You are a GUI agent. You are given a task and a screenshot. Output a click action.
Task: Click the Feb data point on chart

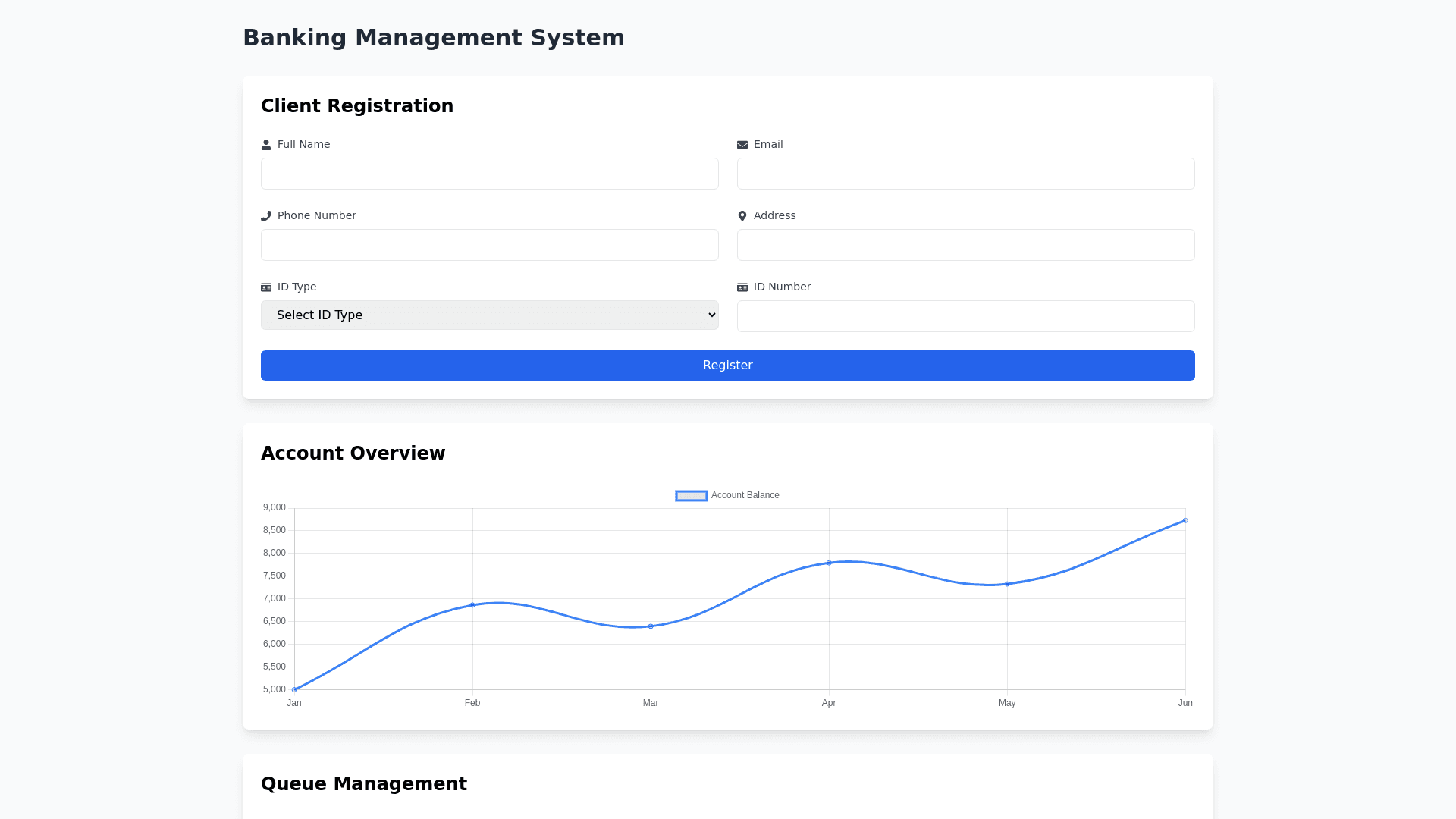472,605
